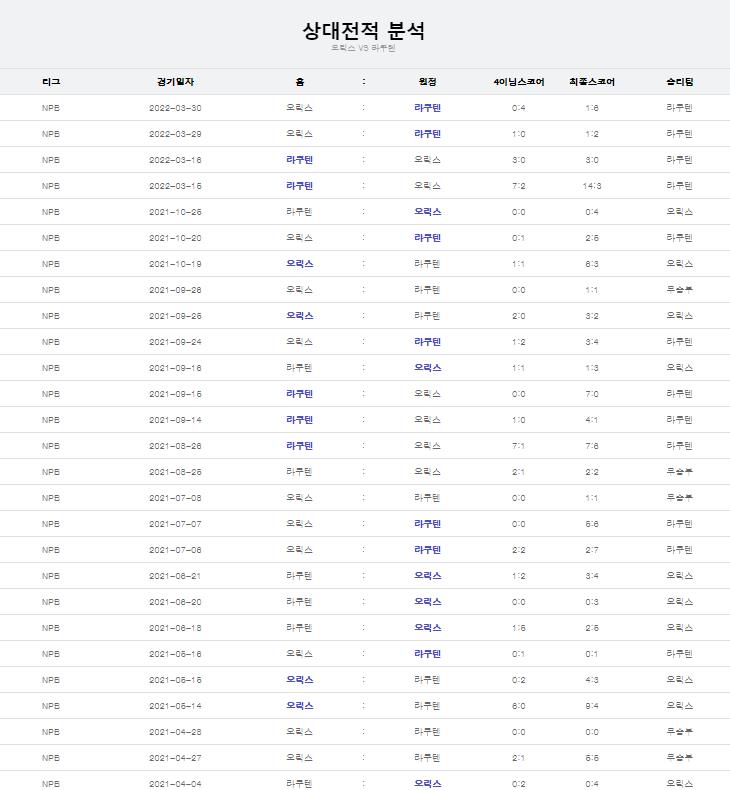Viewport: 730px width, 790px height.
Task: Click the final score 0:3 cell
Action: [x=592, y=602]
